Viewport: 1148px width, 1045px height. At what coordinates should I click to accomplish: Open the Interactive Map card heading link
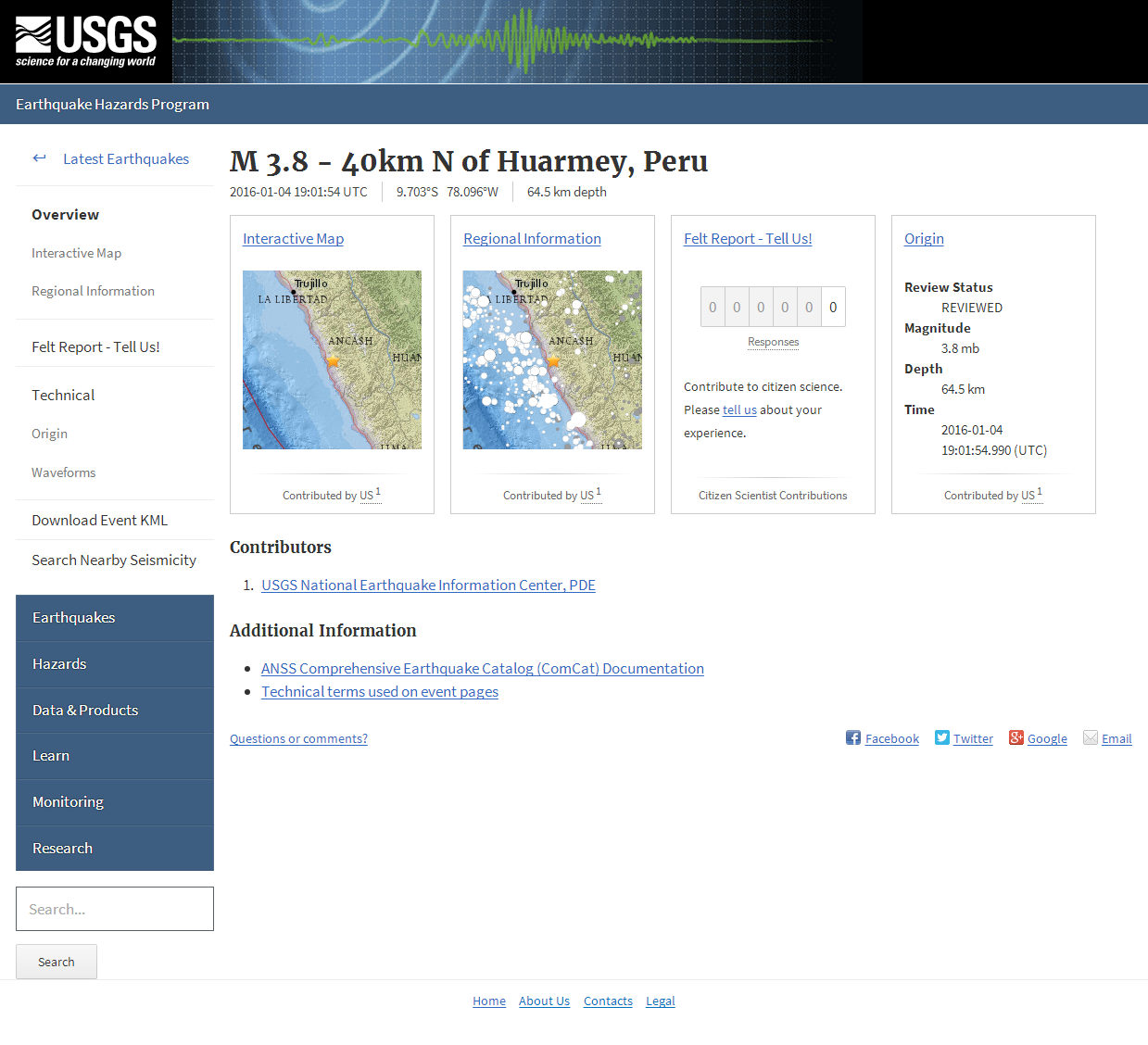pyautogui.click(x=293, y=238)
